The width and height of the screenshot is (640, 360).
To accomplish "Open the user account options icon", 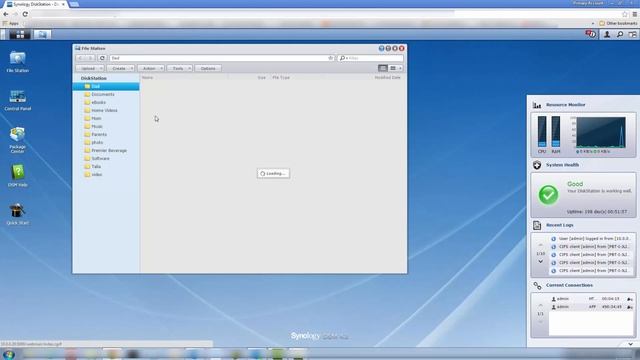I will (x=607, y=34).
